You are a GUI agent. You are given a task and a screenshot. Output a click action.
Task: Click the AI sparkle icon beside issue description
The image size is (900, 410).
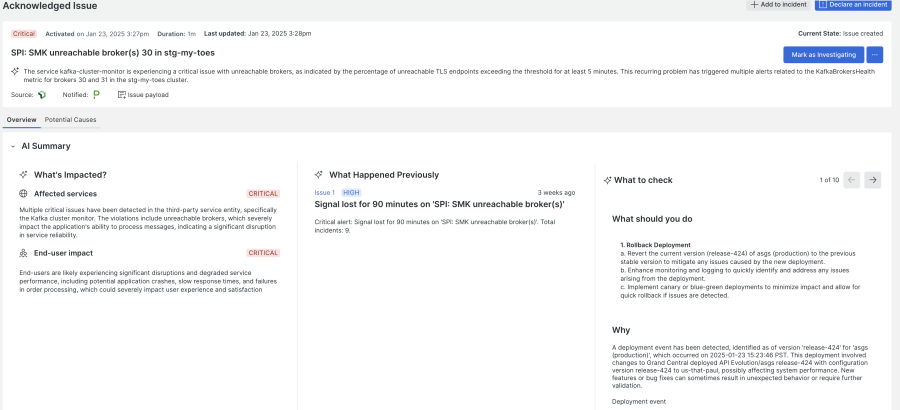15,71
